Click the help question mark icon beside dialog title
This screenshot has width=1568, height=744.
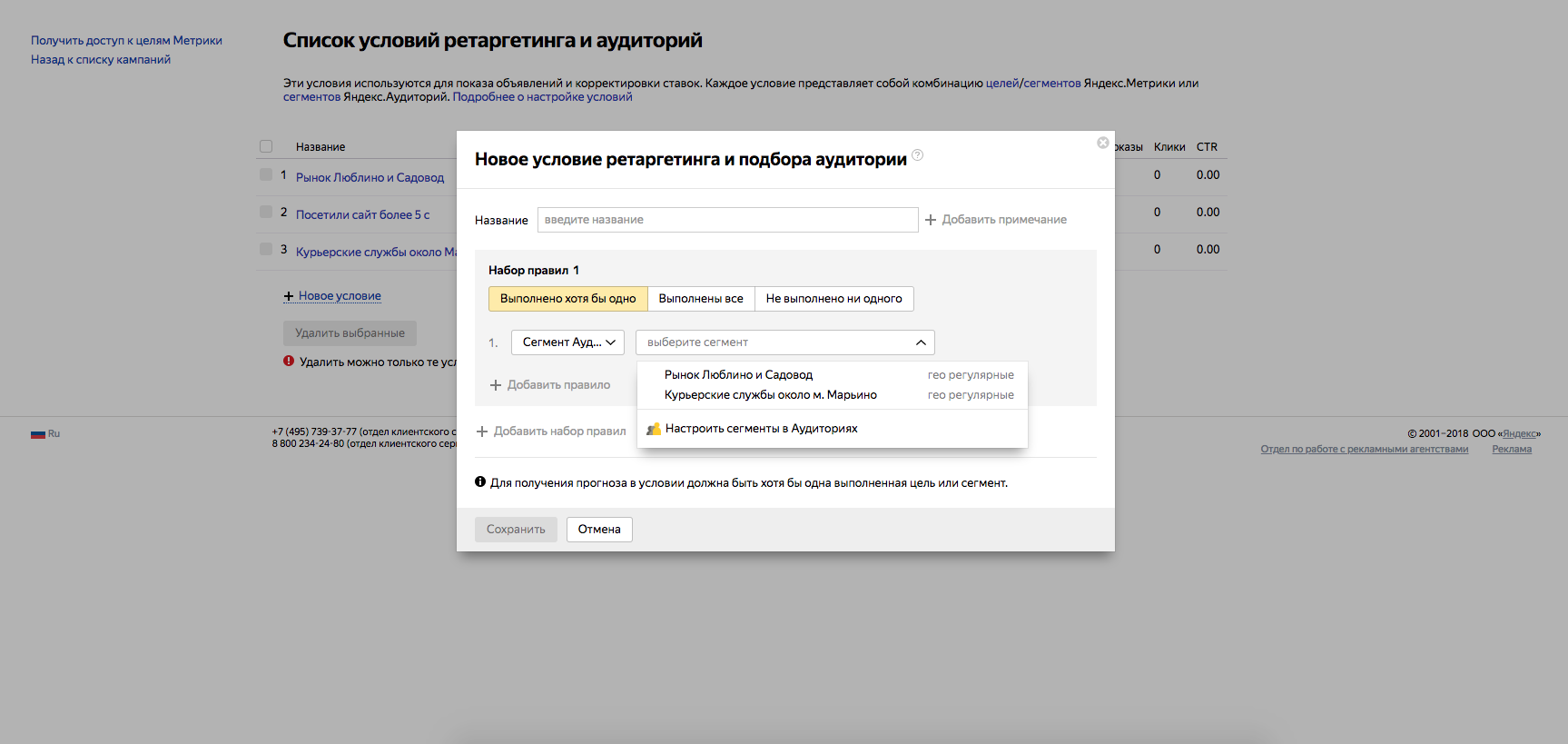click(x=917, y=155)
